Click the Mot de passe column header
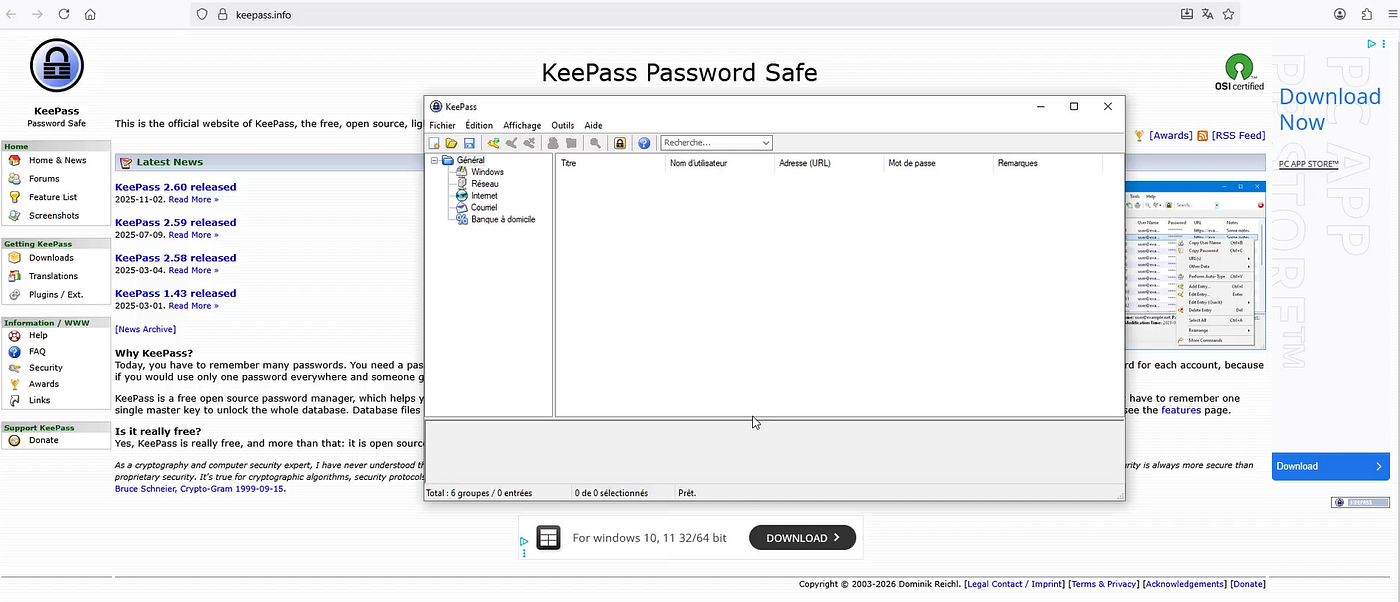1400x602 pixels. coord(938,163)
